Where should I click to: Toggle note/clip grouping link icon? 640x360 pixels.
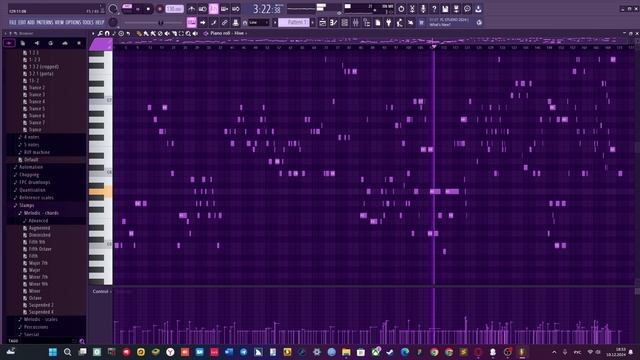pos(224,22)
